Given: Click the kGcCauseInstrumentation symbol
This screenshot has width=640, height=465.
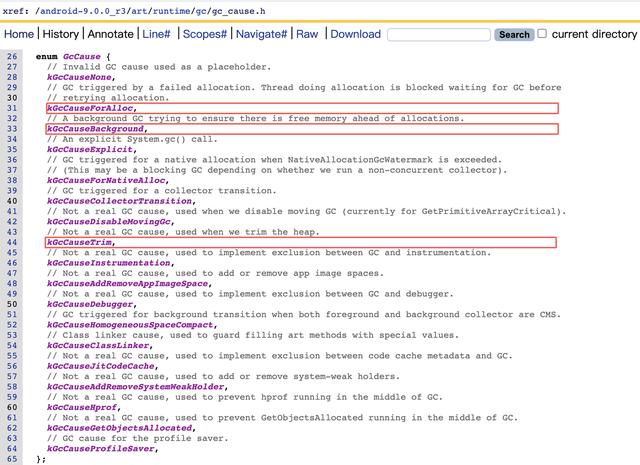Looking at the screenshot, I should pos(109,263).
